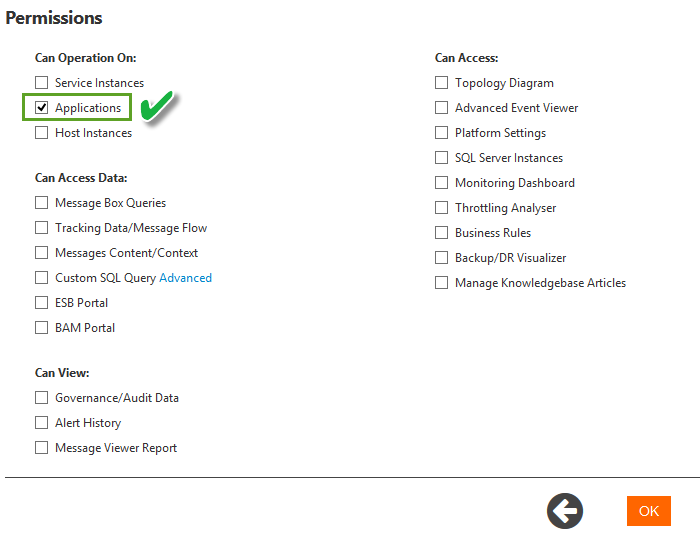
Task: Check the Message Viewer Report option
Action: (x=42, y=448)
